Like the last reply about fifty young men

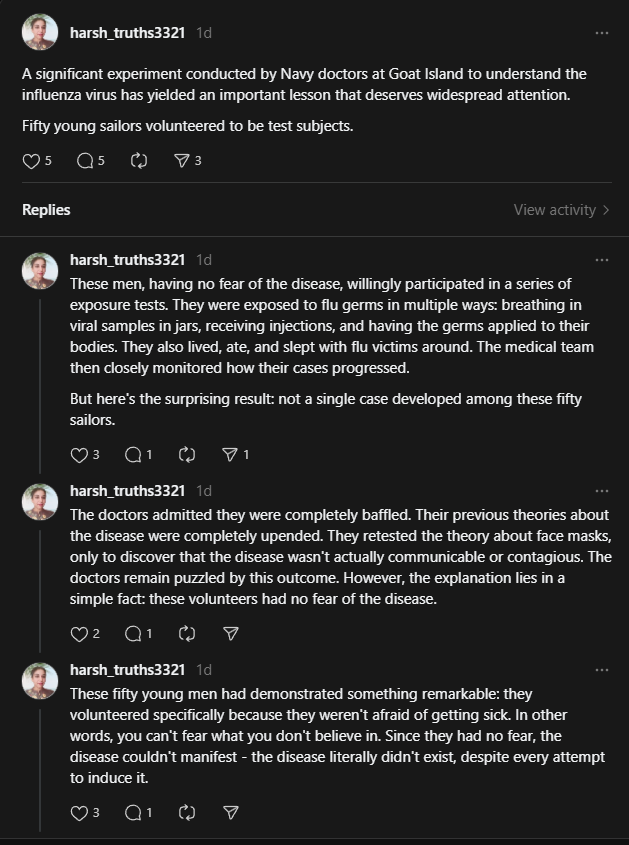(79, 813)
